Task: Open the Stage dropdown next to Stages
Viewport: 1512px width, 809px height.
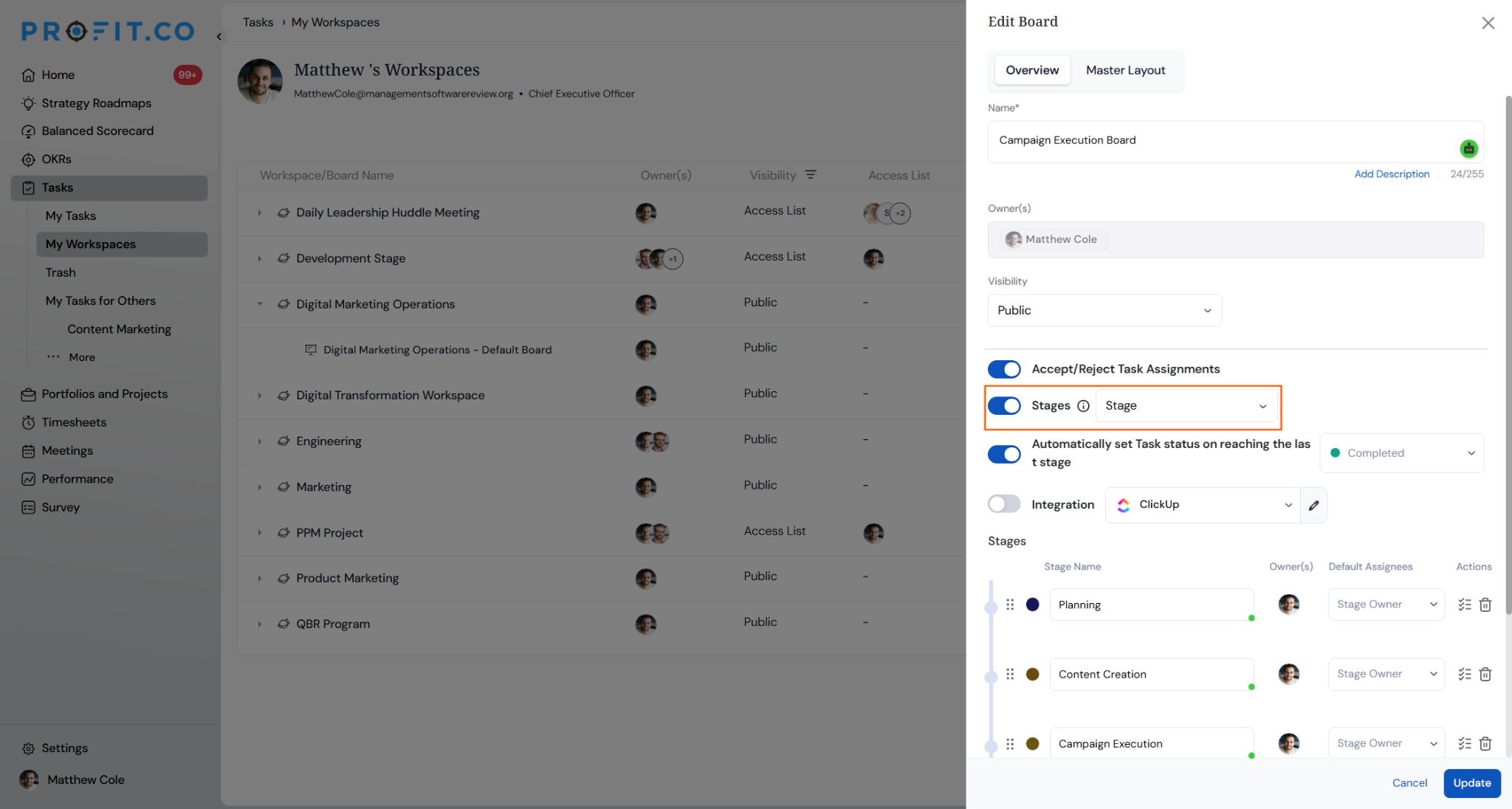Action: [1186, 406]
